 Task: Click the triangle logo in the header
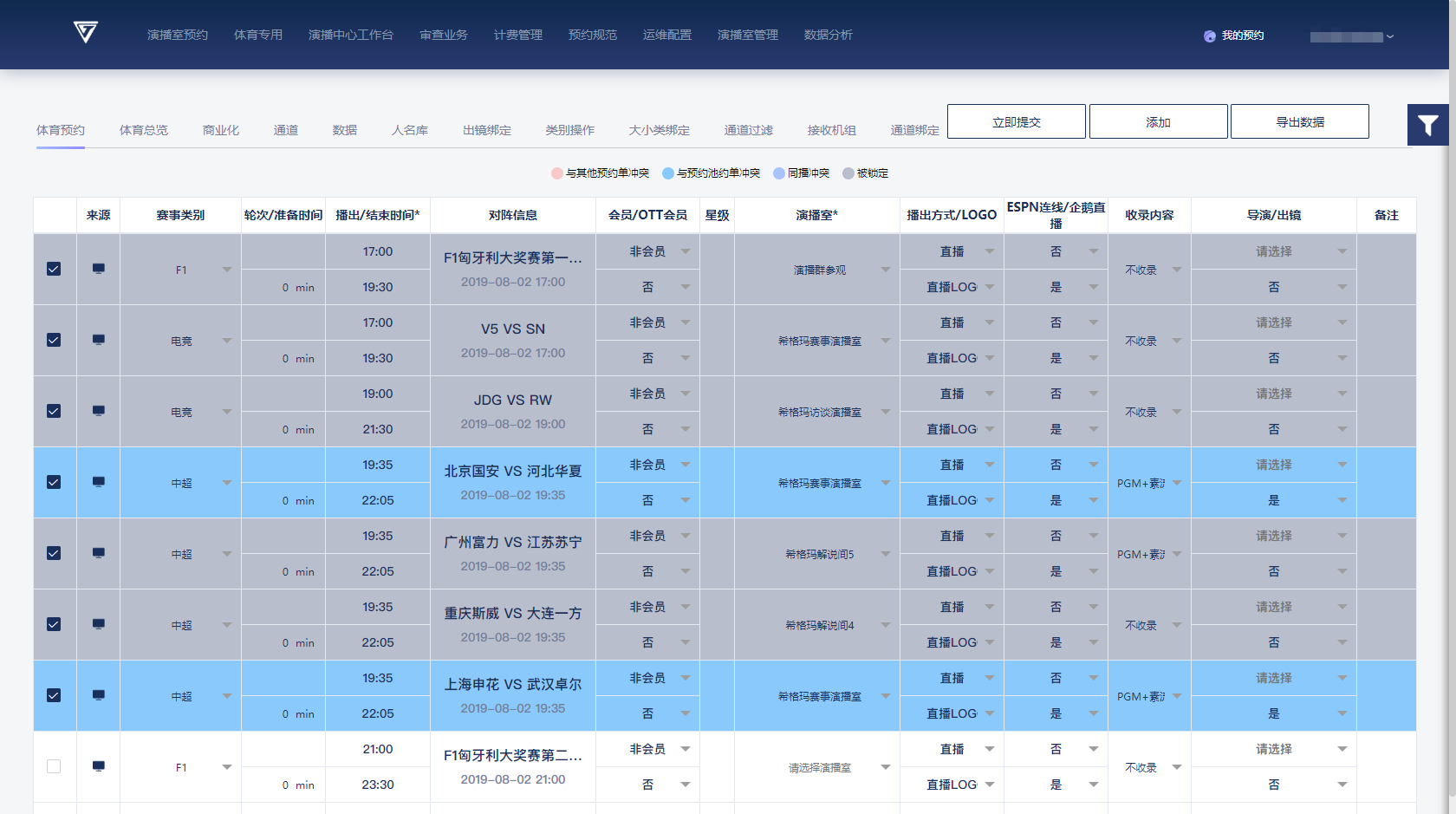pos(85,33)
